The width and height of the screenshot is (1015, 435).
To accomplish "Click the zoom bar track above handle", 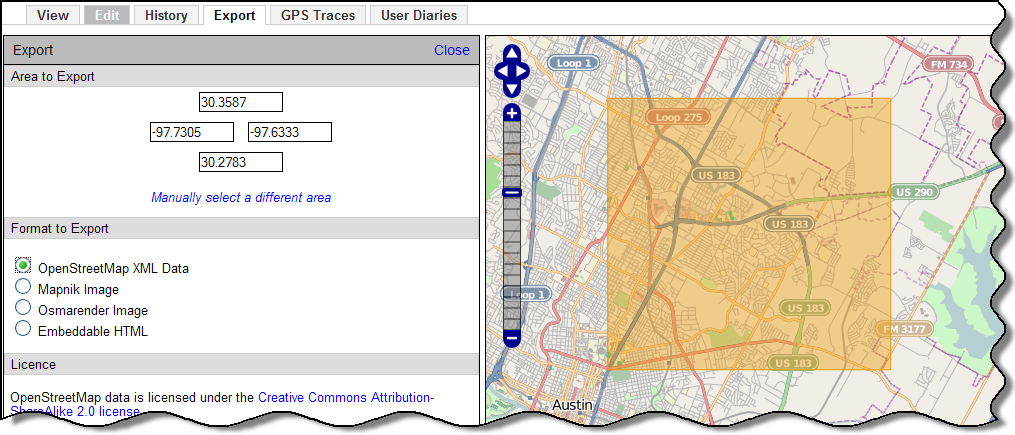I will click(511, 154).
